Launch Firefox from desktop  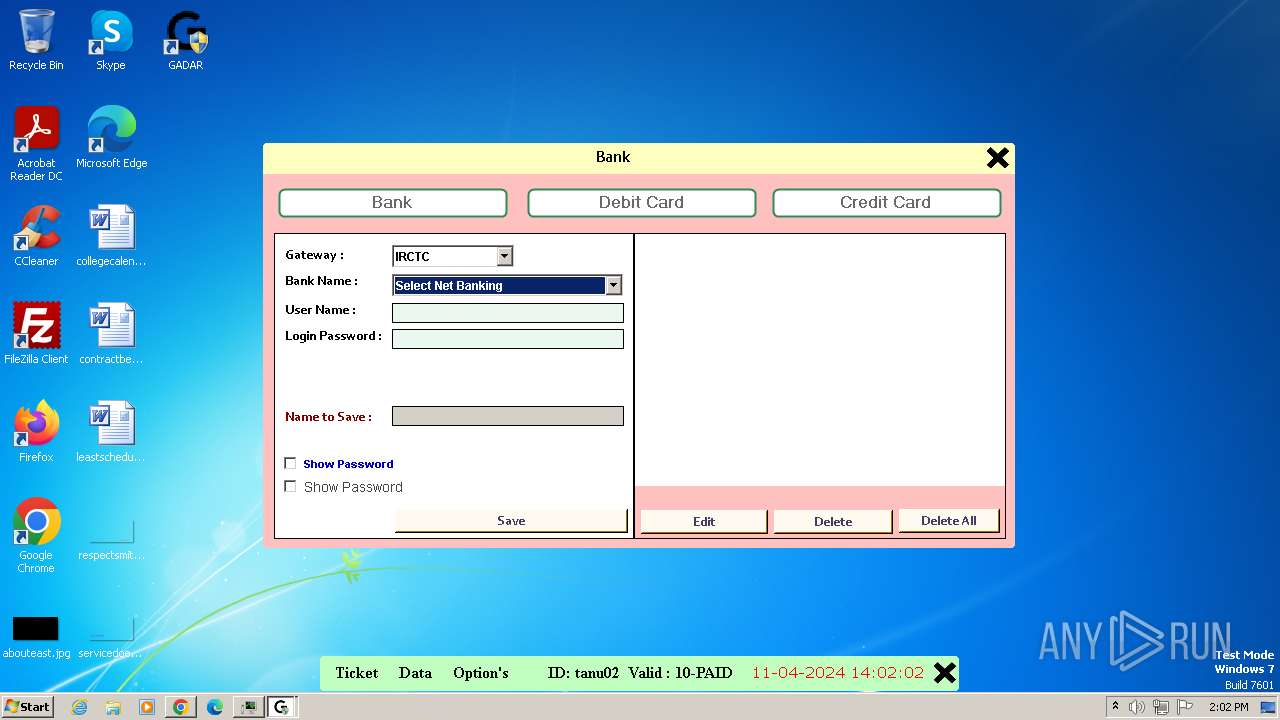(x=36, y=432)
